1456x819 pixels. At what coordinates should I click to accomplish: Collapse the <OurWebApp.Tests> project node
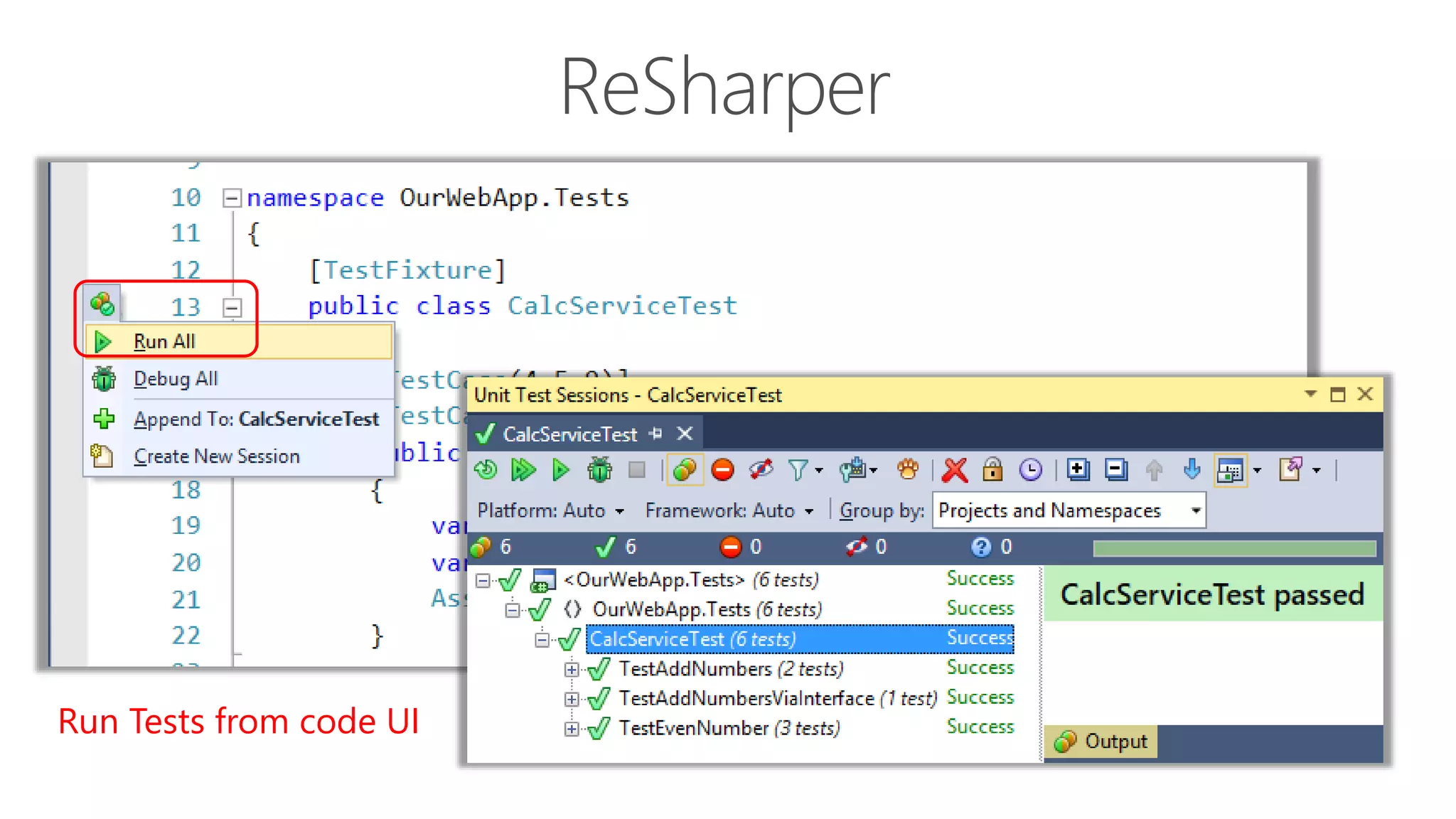(483, 581)
